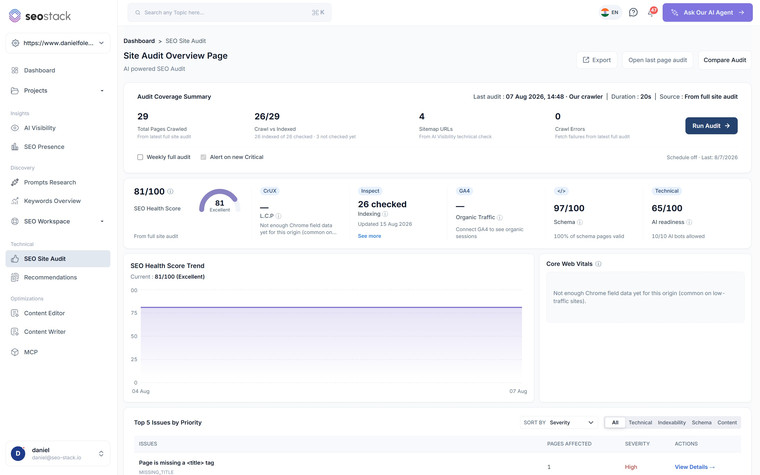Click Content Writer icon
Image resolution: width=760 pixels, height=475 pixels.
(x=15, y=332)
